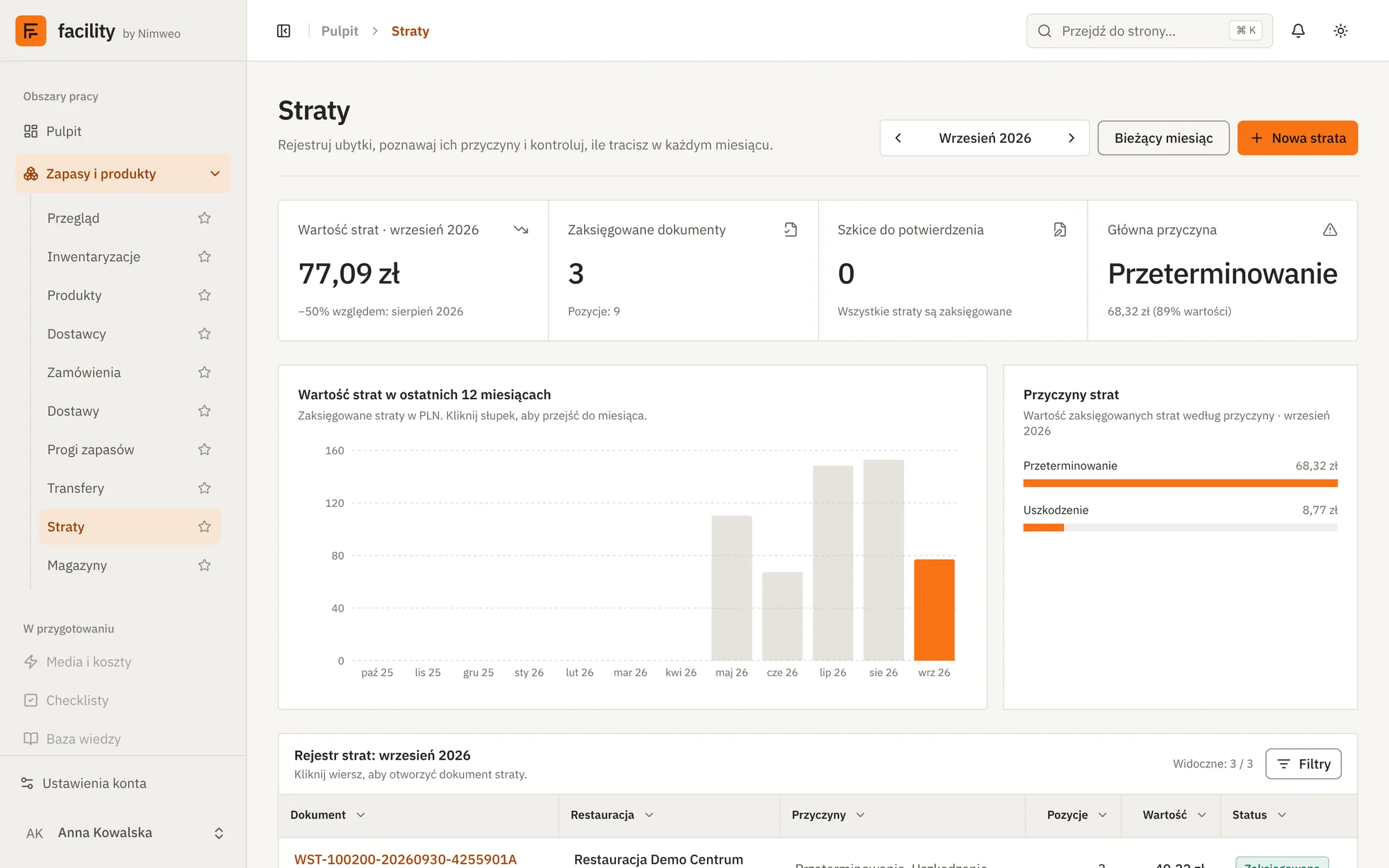
Task: Click Pulpit breadcrumb link
Action: [x=340, y=31]
